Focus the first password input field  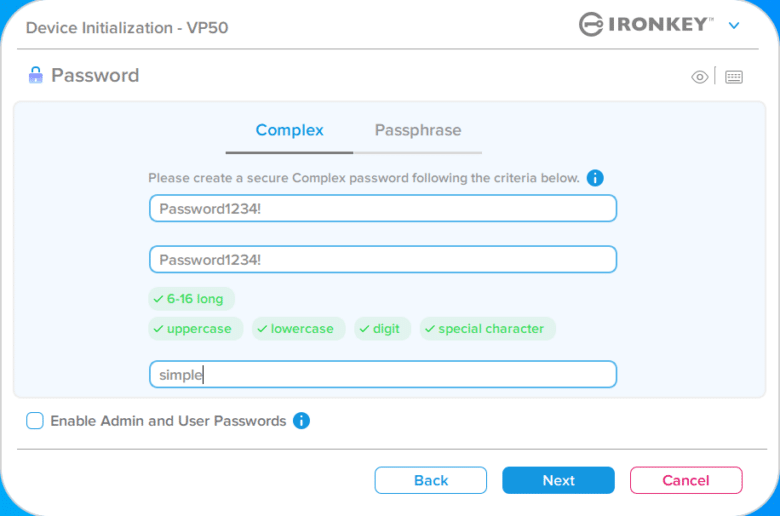tap(383, 208)
